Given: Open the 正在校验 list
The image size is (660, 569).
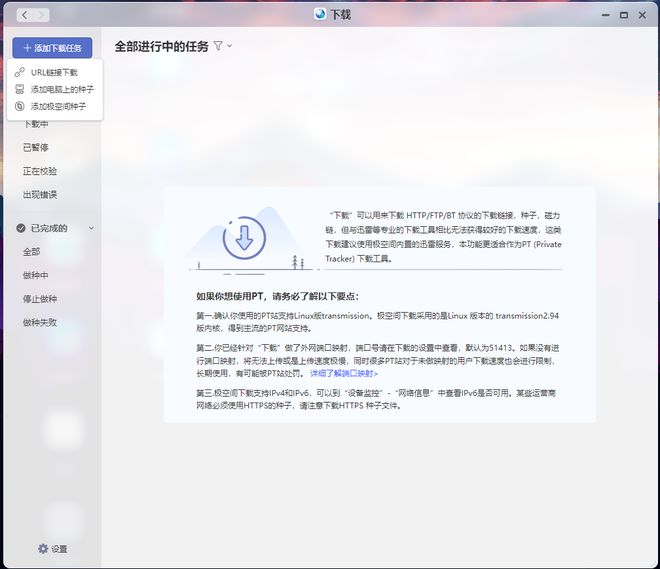Looking at the screenshot, I should (40, 171).
